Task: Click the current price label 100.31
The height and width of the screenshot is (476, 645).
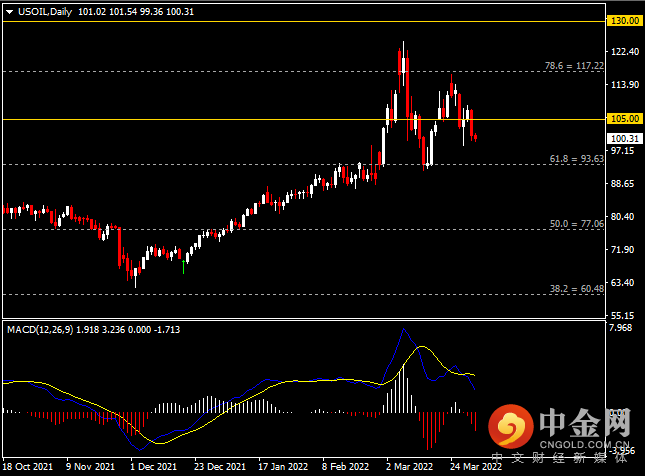Action: click(x=624, y=139)
